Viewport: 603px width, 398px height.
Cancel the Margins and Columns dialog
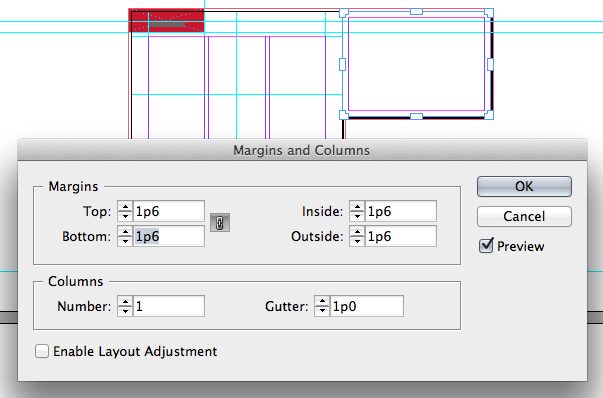524,216
